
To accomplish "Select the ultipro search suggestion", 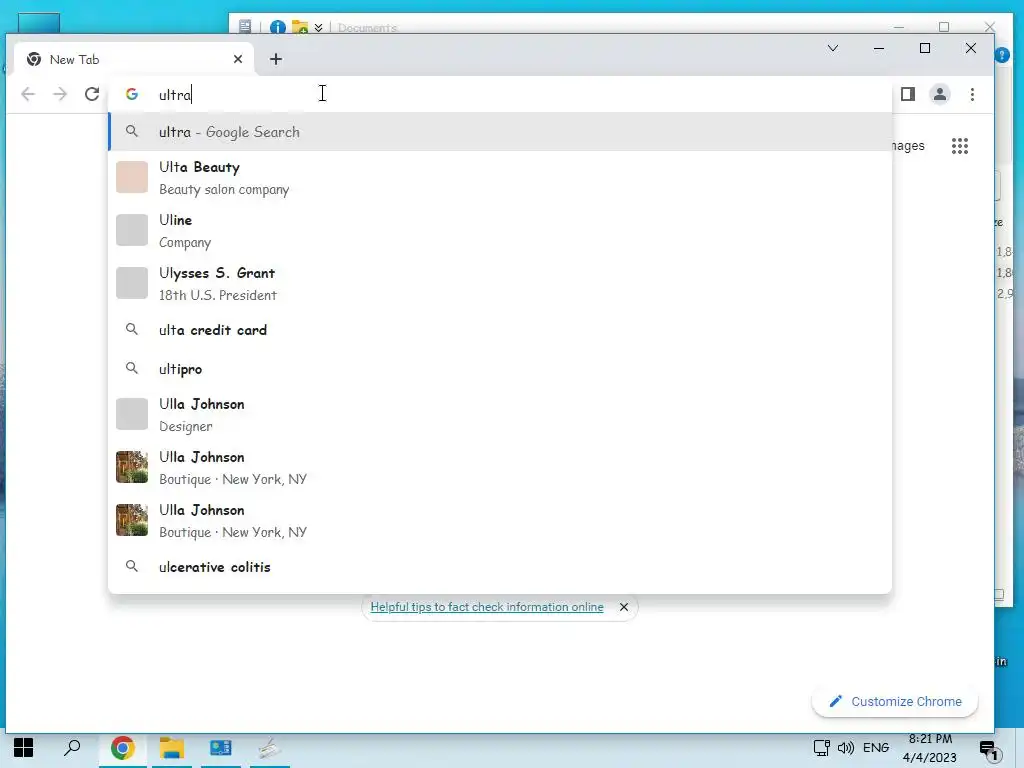I will [x=500, y=368].
